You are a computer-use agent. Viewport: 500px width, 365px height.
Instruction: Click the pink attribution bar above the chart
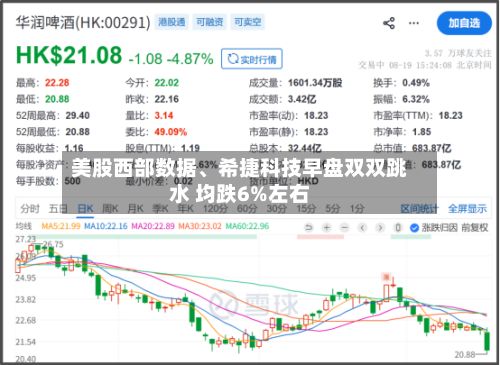coord(320,237)
